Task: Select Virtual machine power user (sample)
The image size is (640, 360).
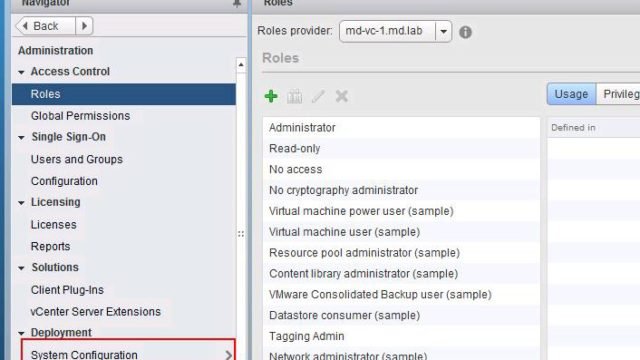Action: (401, 211)
